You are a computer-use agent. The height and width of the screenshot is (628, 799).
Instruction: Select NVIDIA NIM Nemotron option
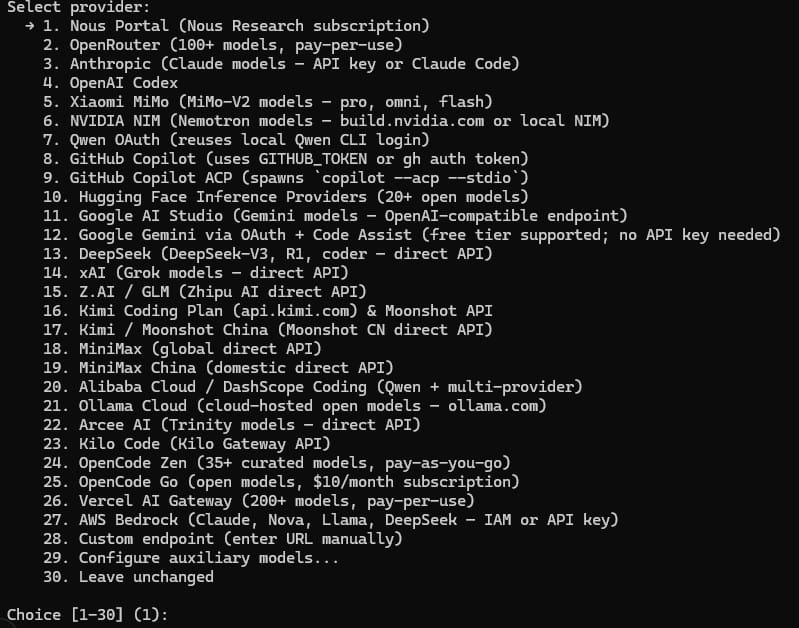click(x=326, y=121)
